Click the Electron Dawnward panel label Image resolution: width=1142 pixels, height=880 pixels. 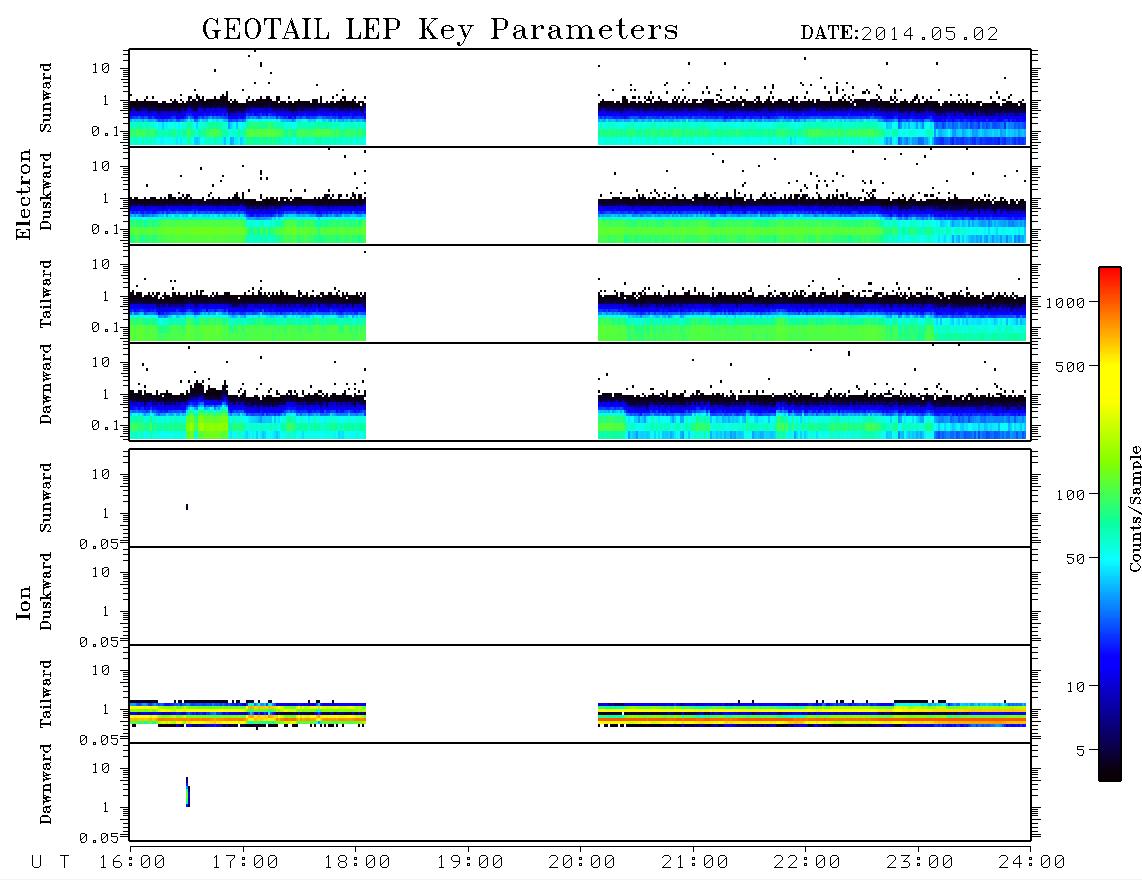46,384
